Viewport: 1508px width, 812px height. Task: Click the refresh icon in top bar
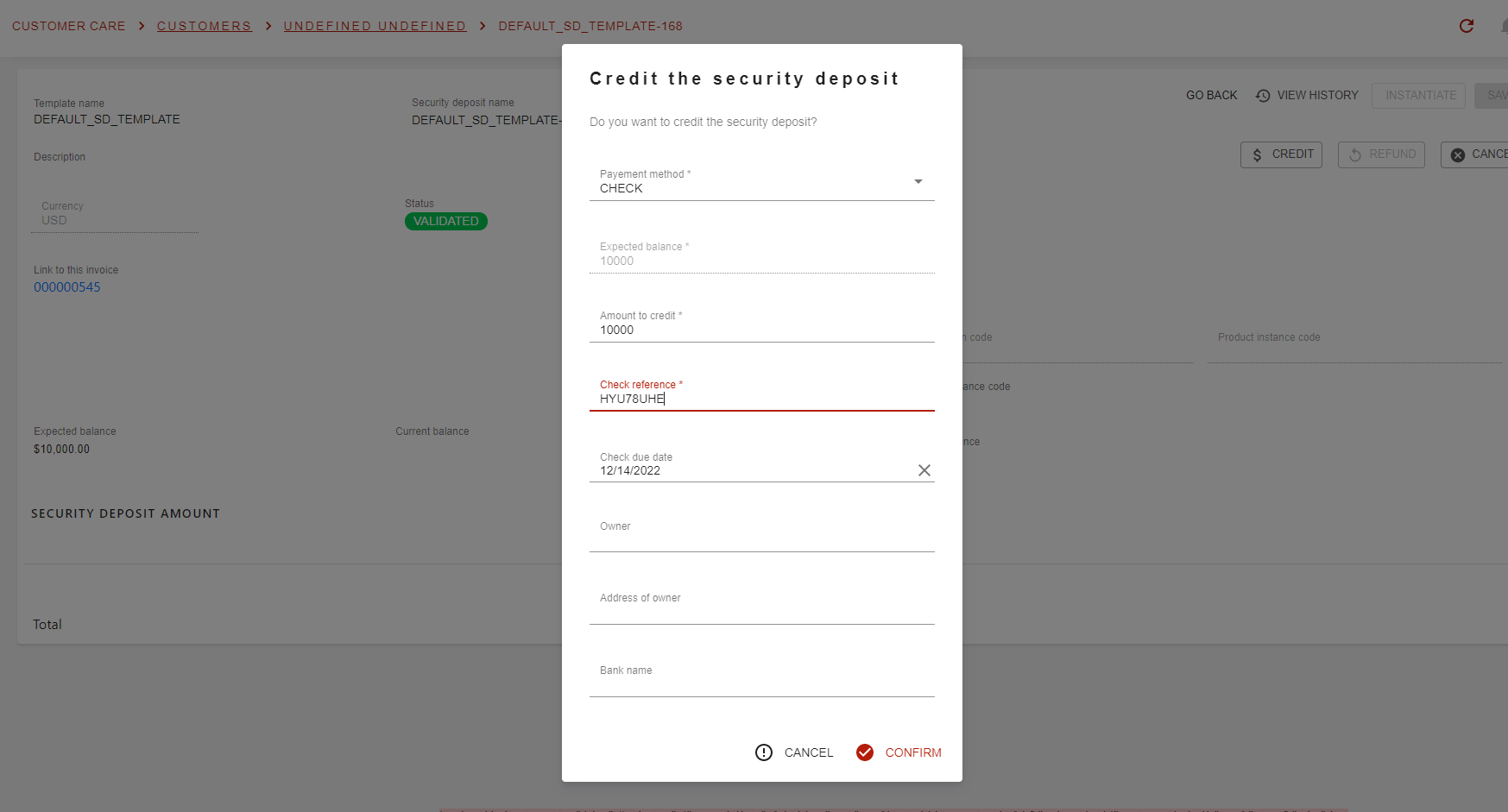pos(1466,26)
